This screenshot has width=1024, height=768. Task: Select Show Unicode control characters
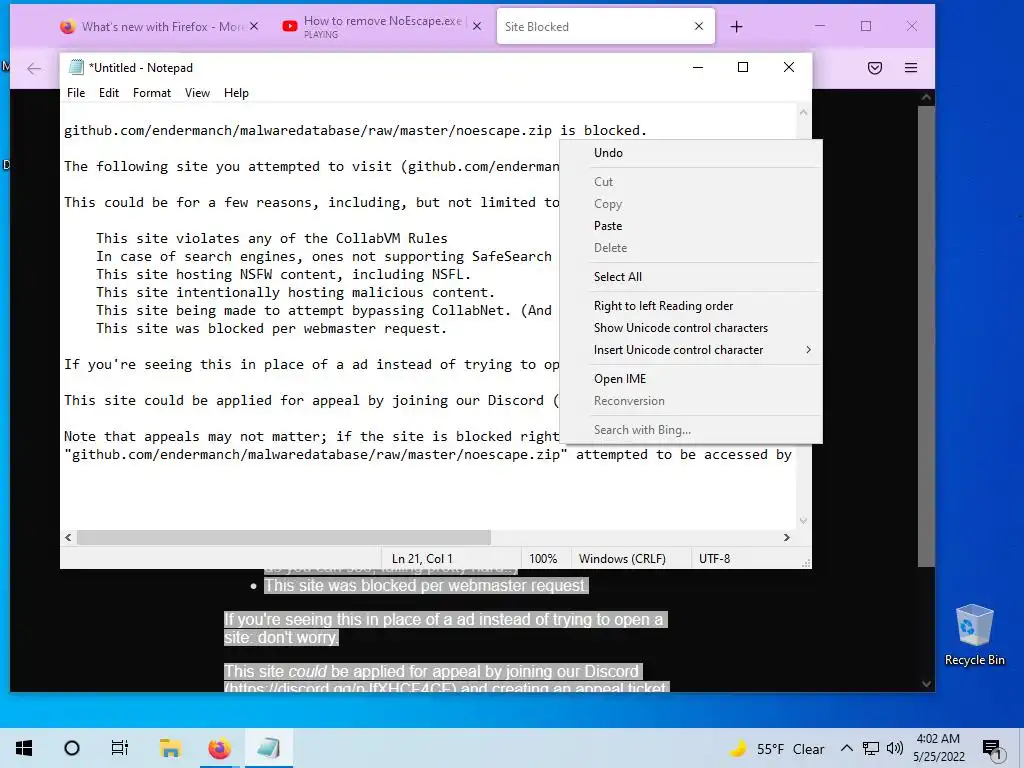(691, 328)
